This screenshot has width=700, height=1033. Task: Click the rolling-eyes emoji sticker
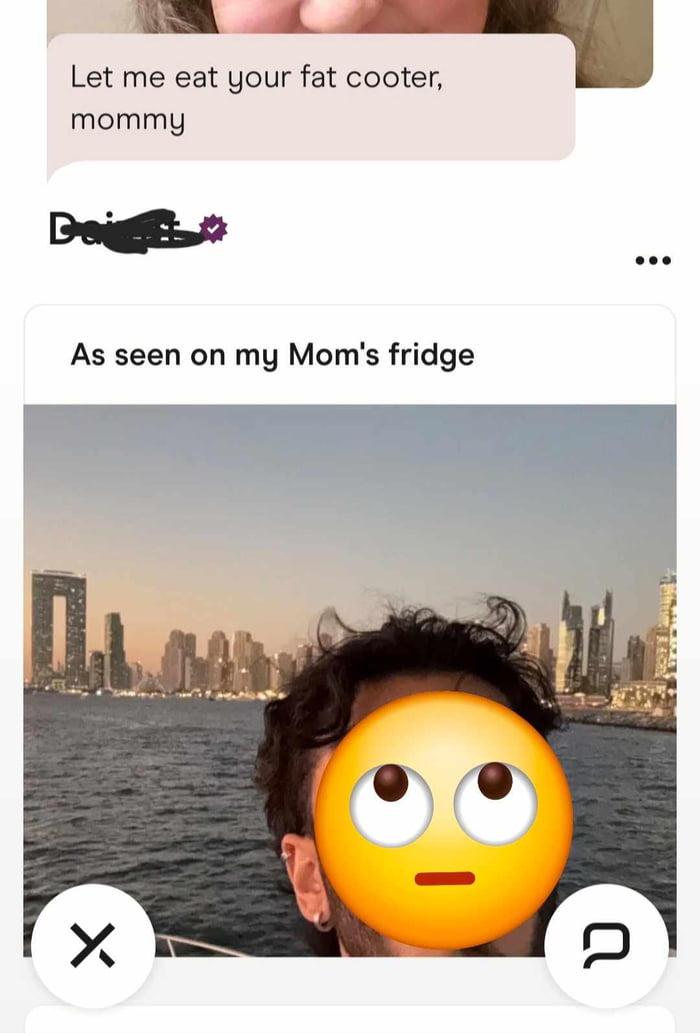[x=444, y=820]
